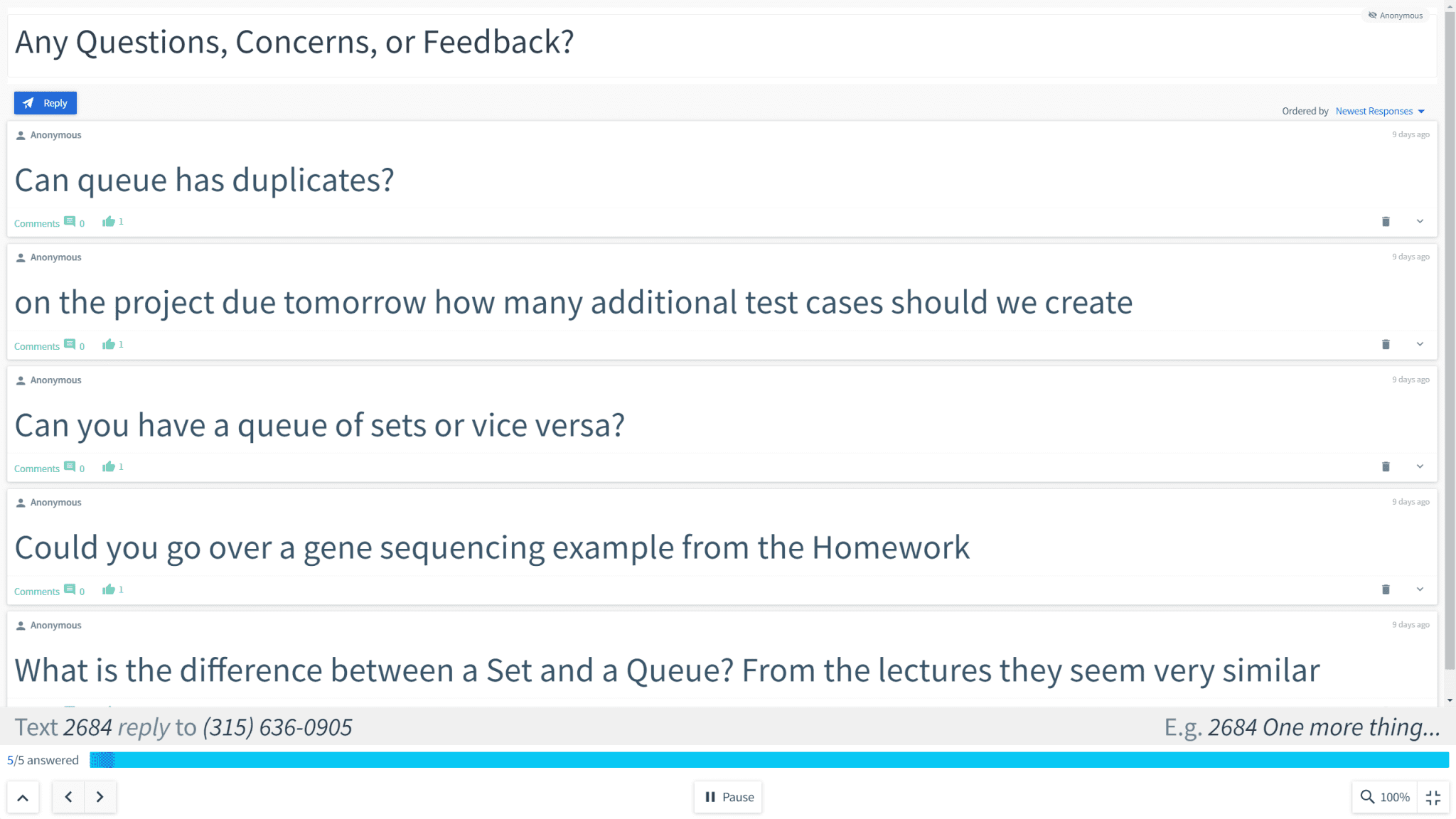Toggle the Anonymous visibility badge
The width and height of the screenshot is (1456, 819).
(x=1395, y=16)
